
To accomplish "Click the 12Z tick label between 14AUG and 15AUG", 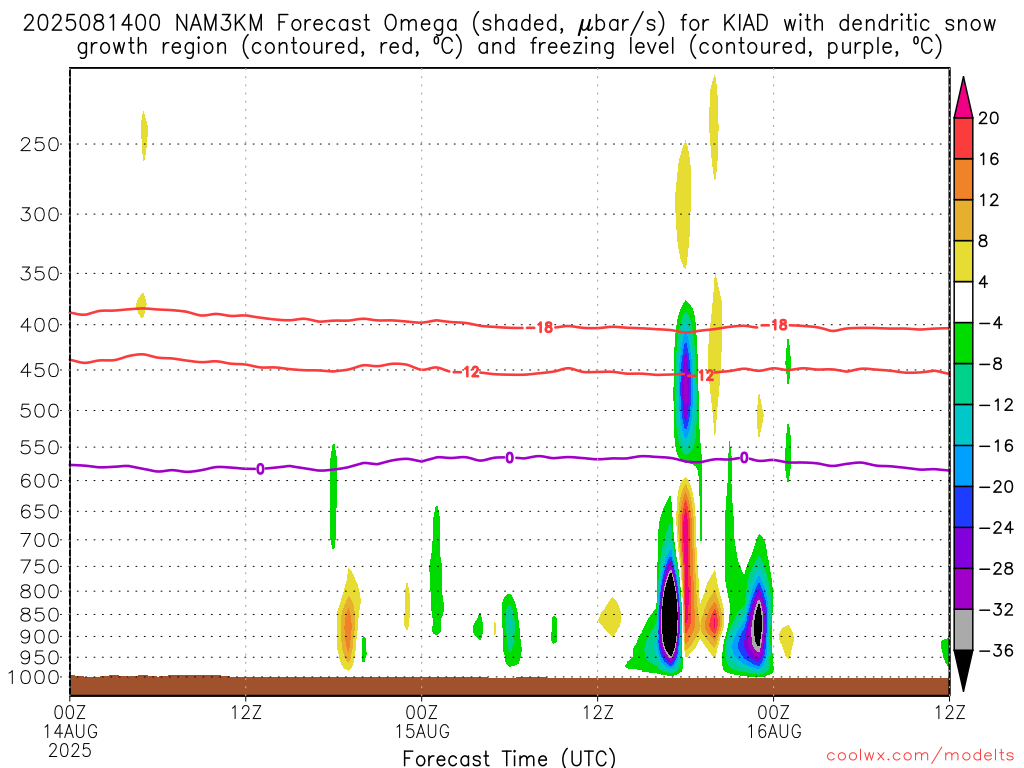I will click(246, 712).
